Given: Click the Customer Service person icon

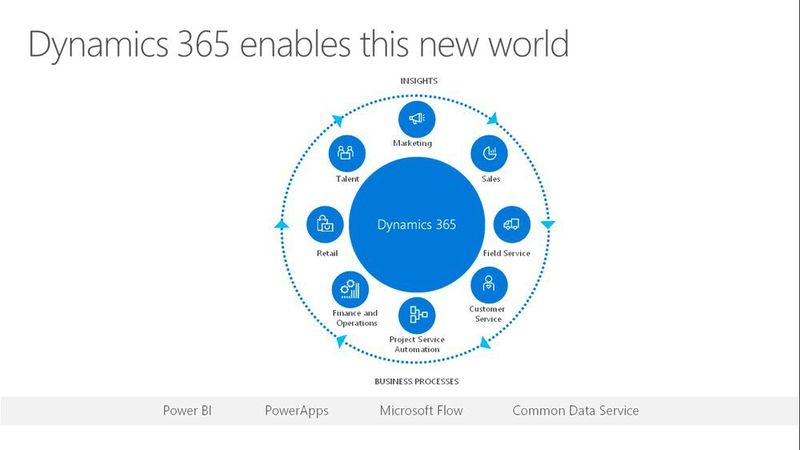Looking at the screenshot, I should 489,285.
